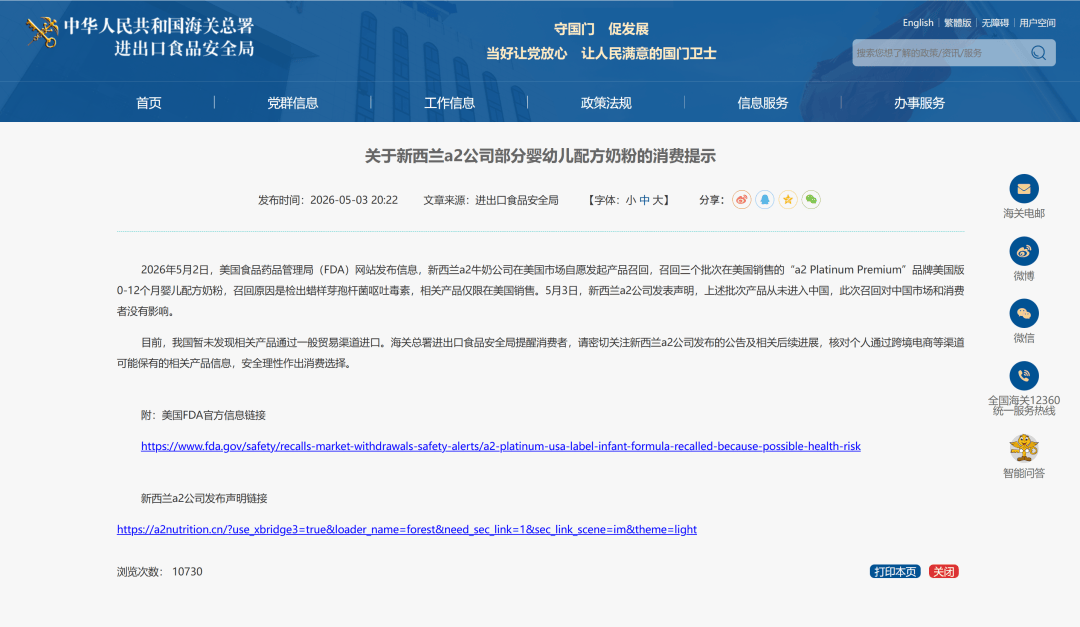Image resolution: width=1080 pixels, height=627 pixels.
Task: Open the 微信 sidebar icon
Action: [x=1024, y=314]
